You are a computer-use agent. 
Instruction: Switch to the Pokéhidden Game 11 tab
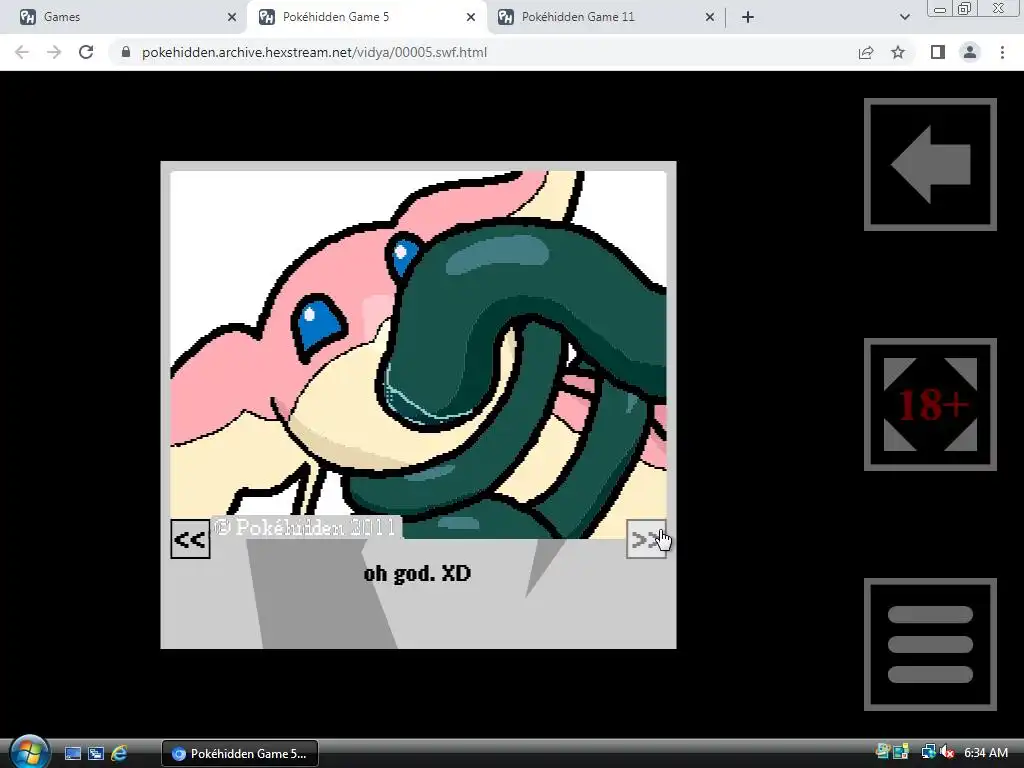point(606,17)
